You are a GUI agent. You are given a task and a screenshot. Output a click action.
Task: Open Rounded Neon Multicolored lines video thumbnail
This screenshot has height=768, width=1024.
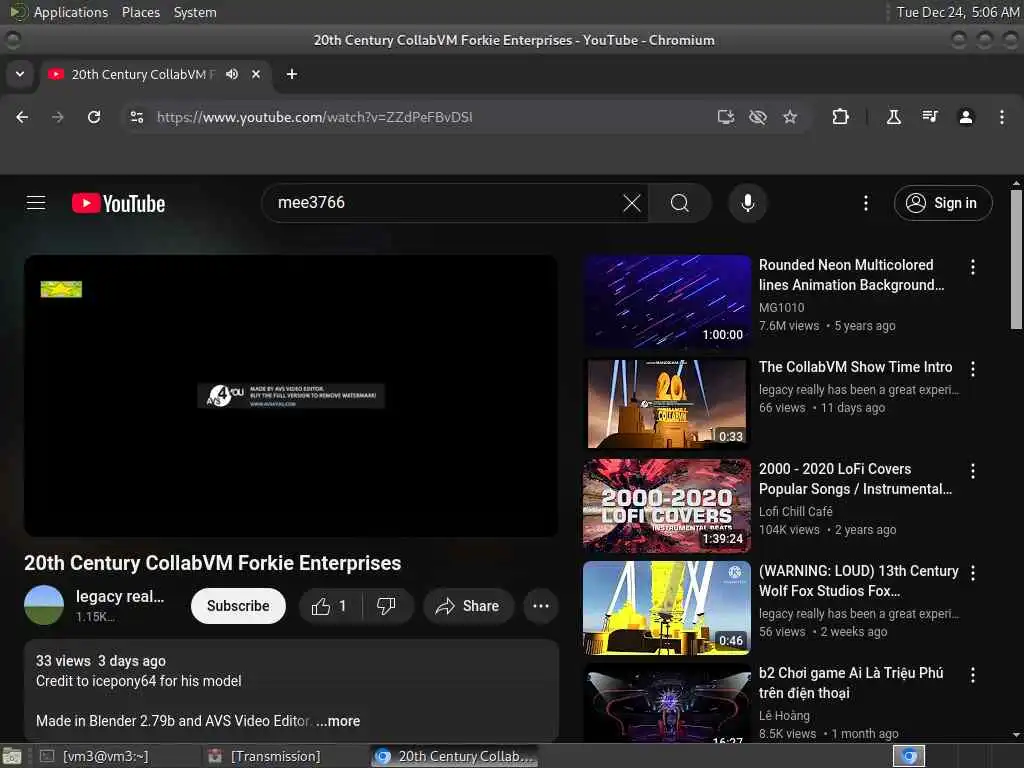667,302
